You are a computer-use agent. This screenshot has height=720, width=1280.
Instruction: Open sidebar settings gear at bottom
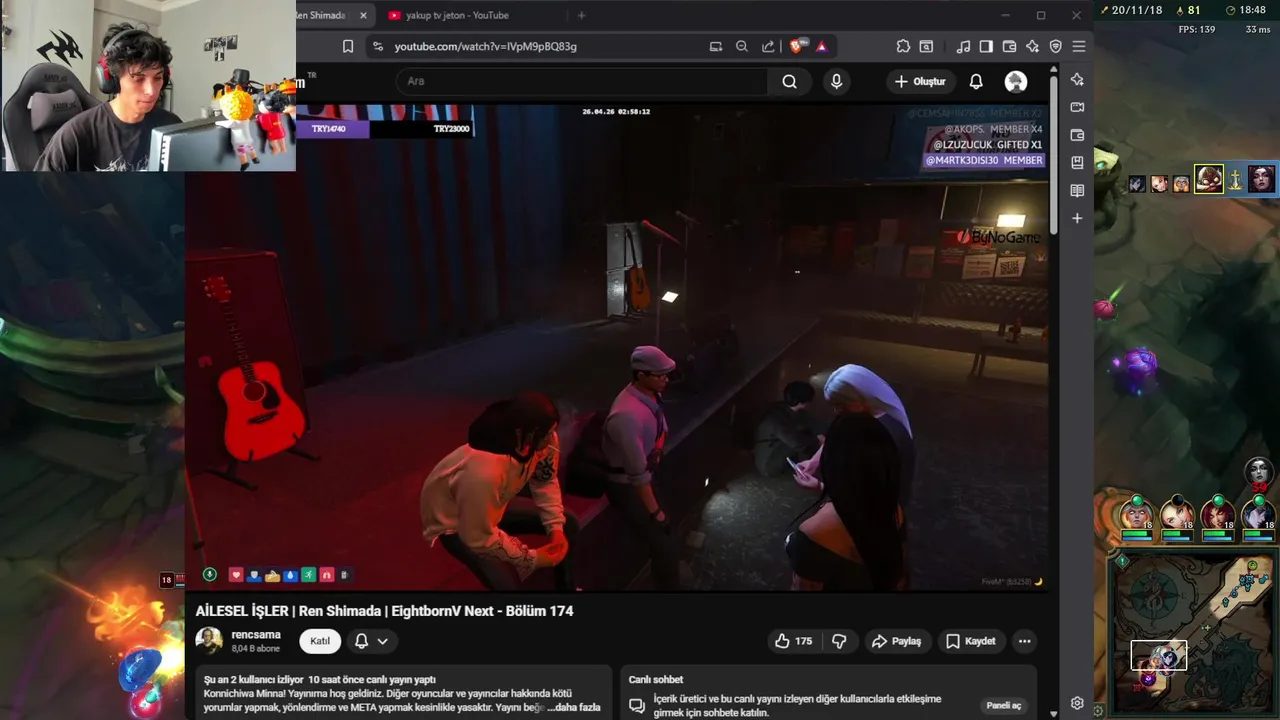(x=1077, y=703)
